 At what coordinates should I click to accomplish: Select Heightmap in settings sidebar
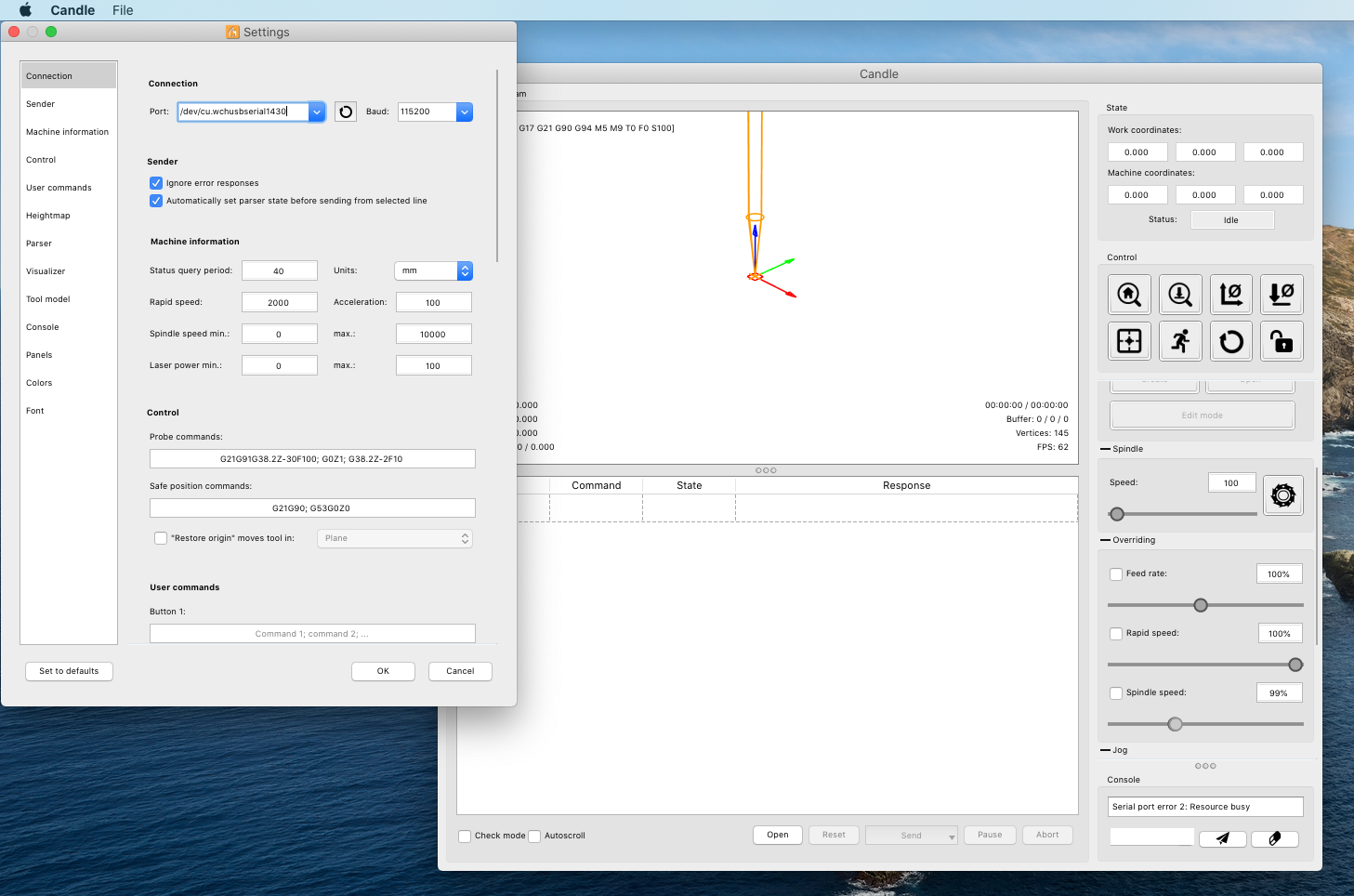pos(69,216)
